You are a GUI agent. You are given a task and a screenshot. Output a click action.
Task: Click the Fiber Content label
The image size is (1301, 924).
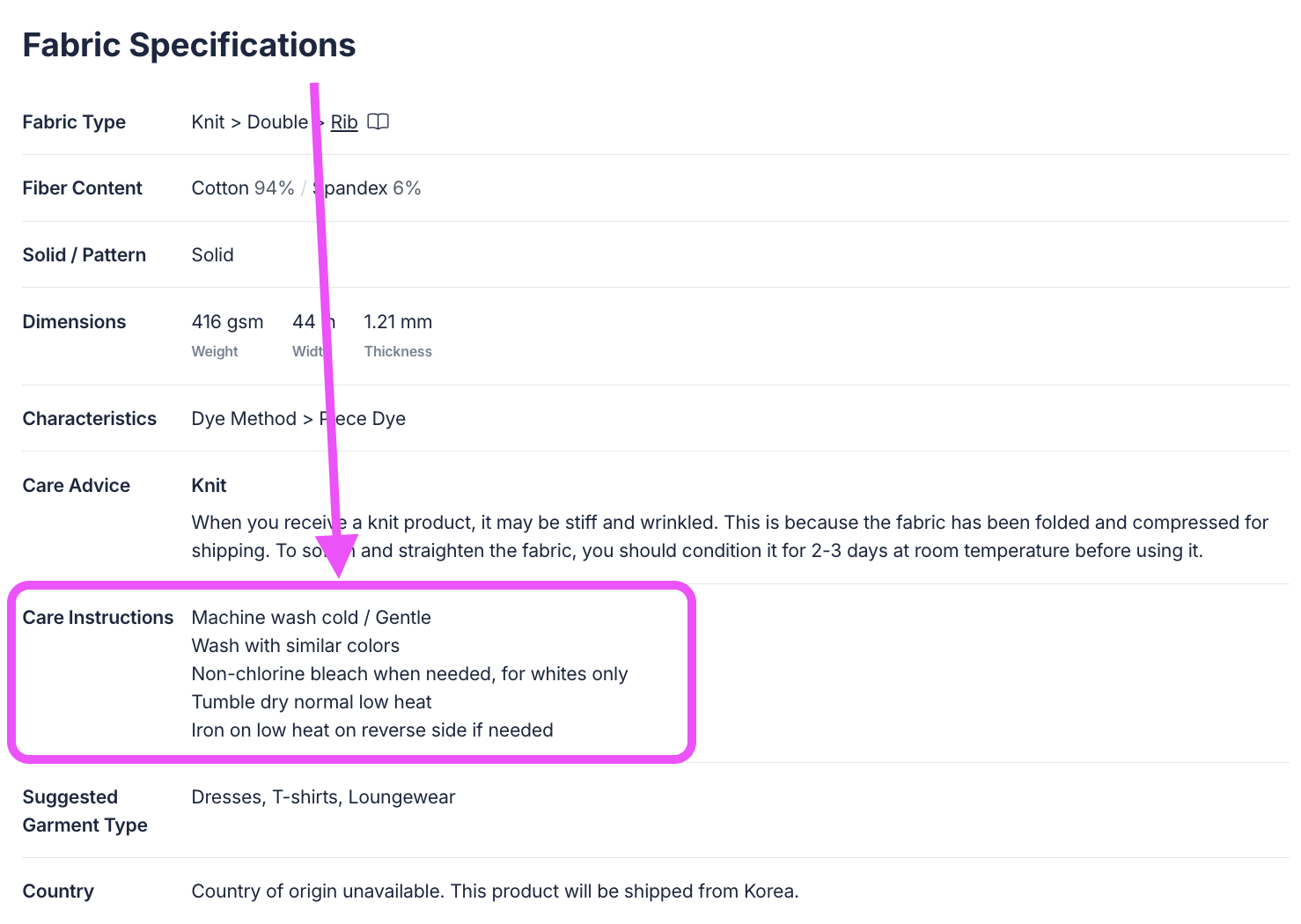(82, 188)
